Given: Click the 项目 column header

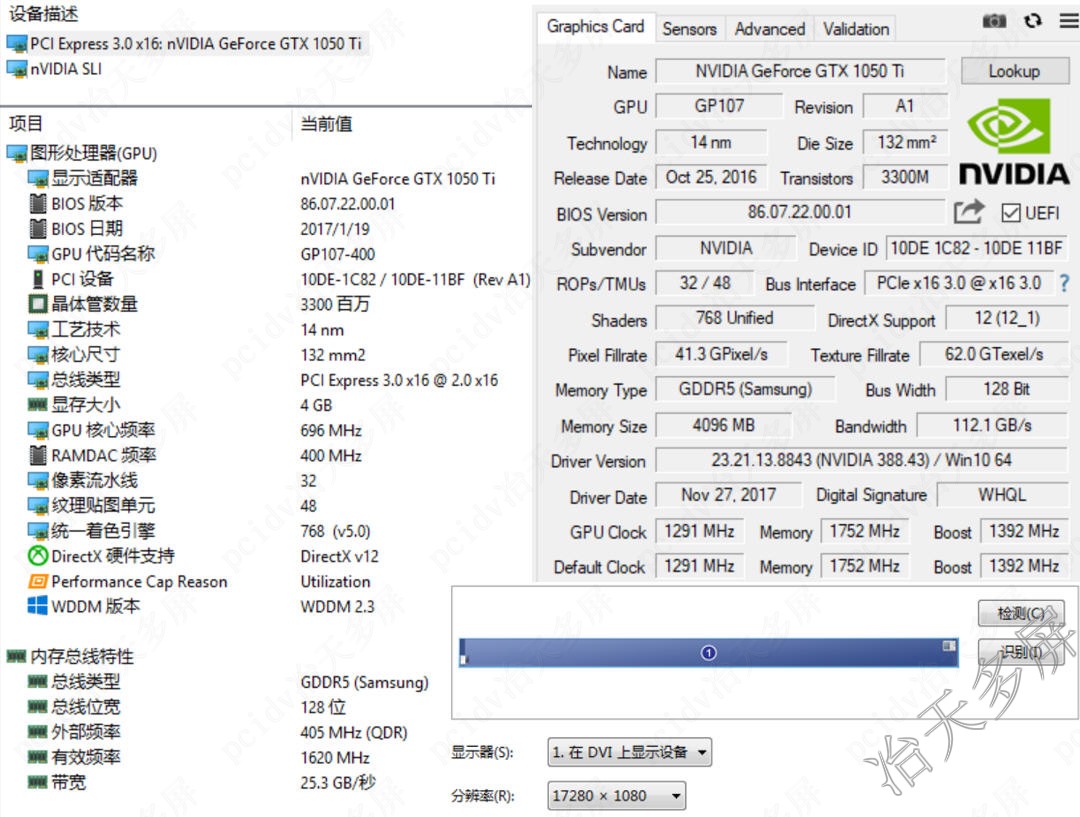Looking at the screenshot, I should coord(26,124).
